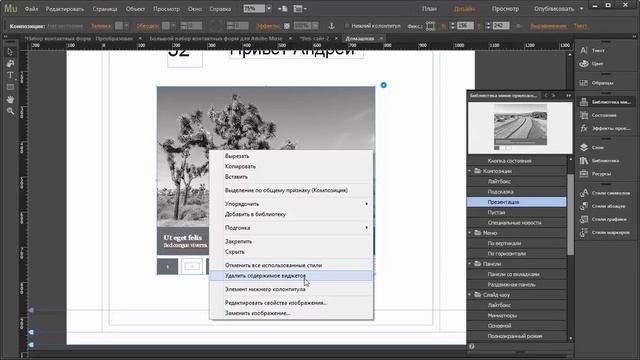Click the fill color swatch
Screen dimensions: 640x360
[119, 26]
